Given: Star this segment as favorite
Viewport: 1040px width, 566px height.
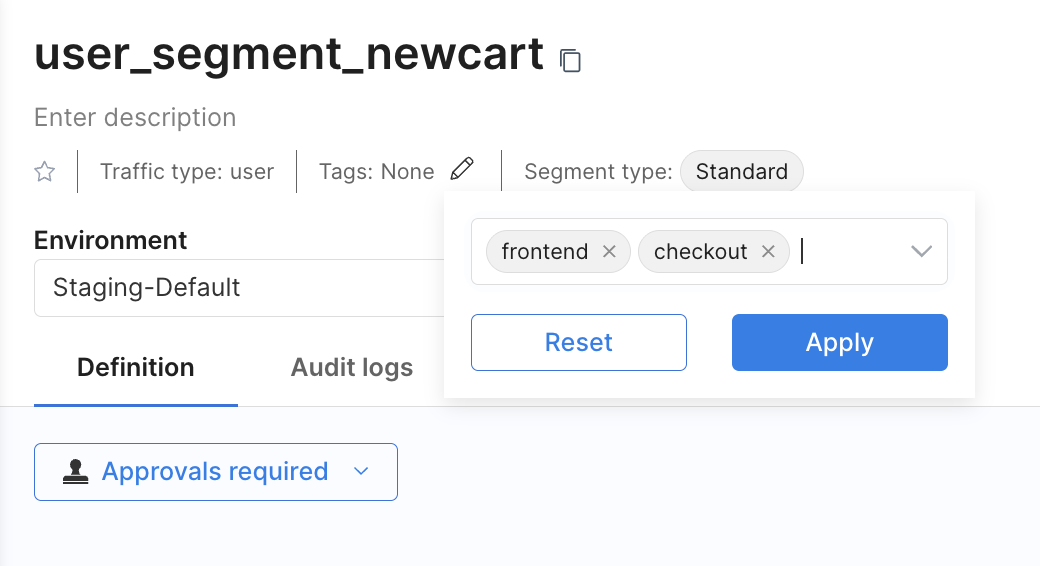Looking at the screenshot, I should point(44,172).
